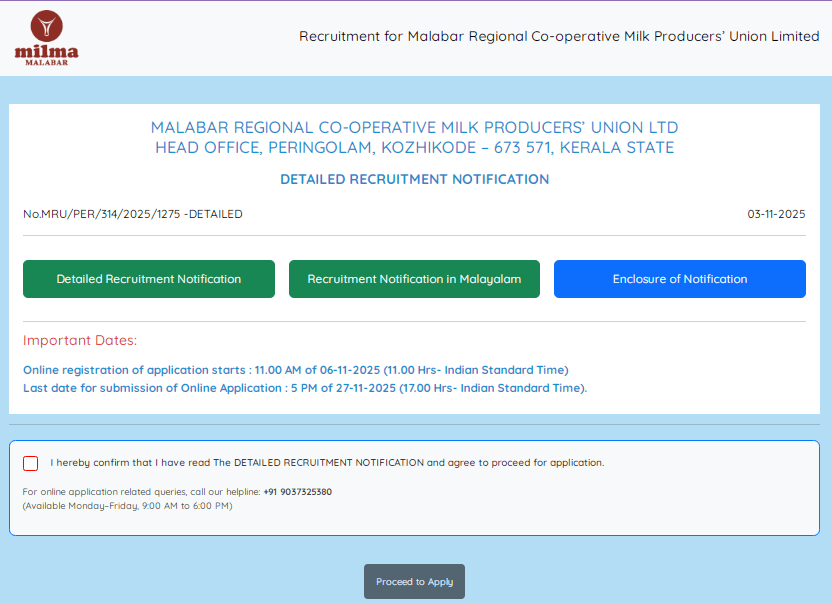Click the MALABAR REGIONAL CO-OPERATIVE header title

tap(415, 127)
